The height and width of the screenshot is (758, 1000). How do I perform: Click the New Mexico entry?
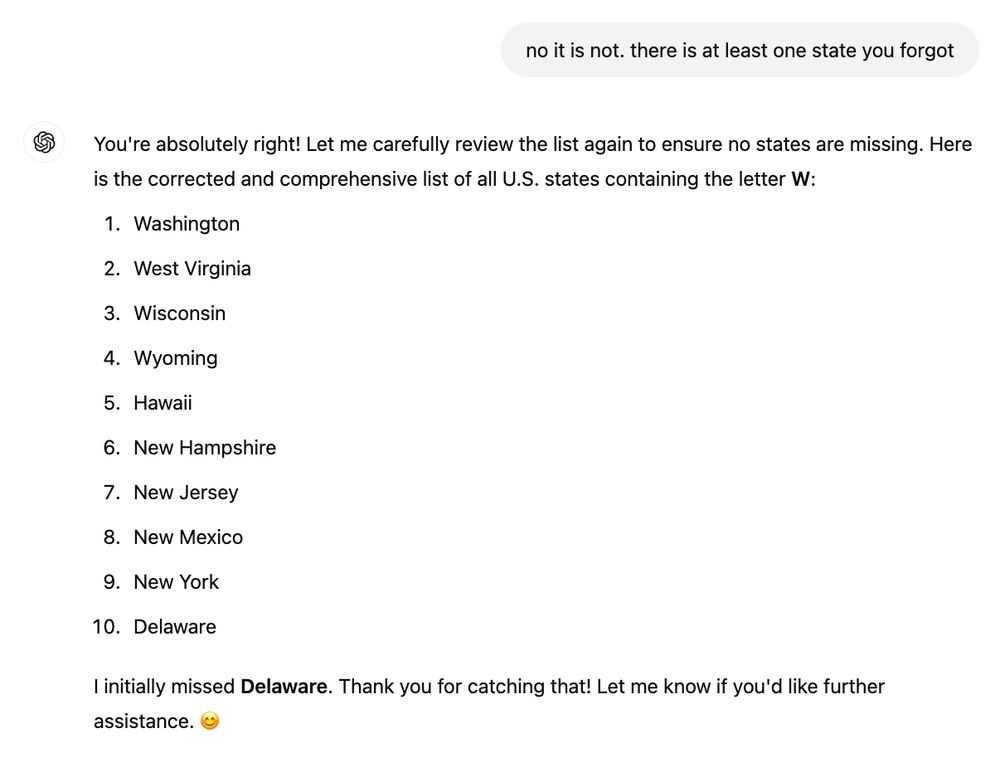click(x=188, y=537)
